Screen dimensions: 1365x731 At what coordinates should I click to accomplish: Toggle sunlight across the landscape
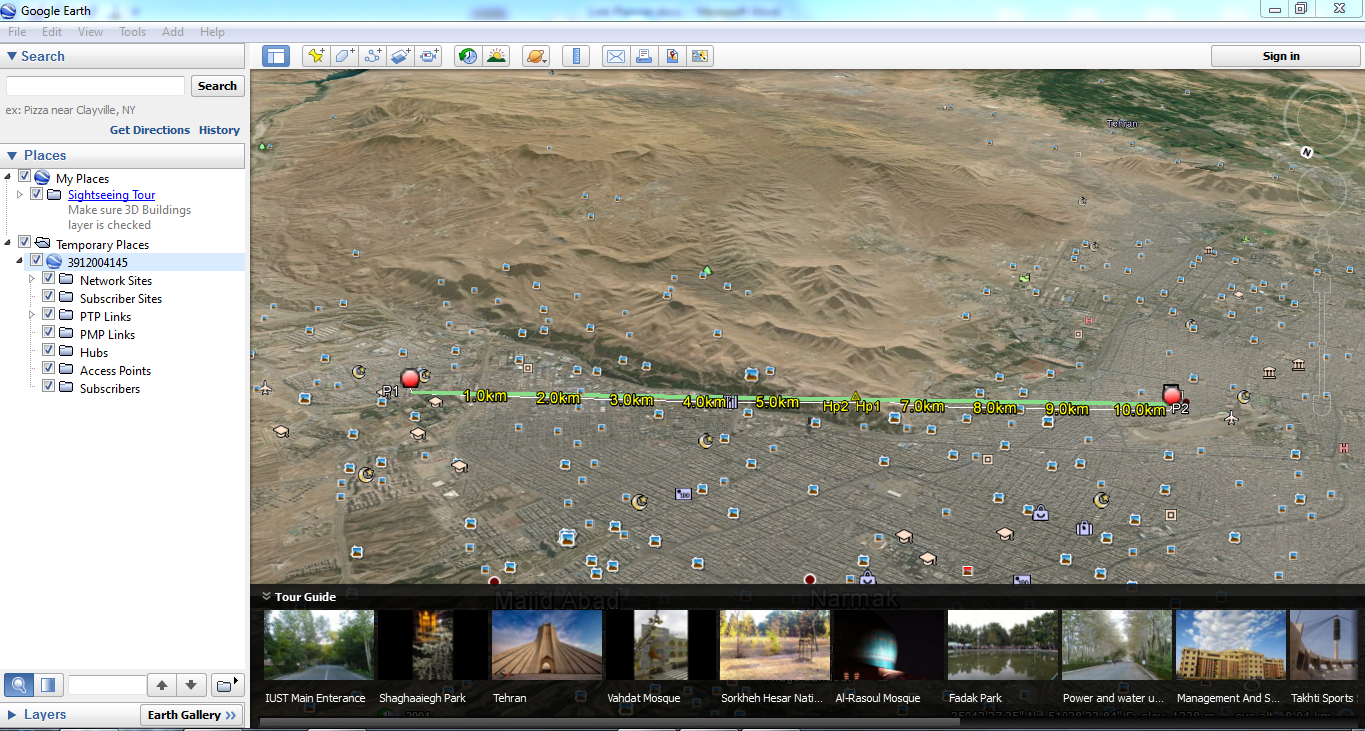(496, 56)
